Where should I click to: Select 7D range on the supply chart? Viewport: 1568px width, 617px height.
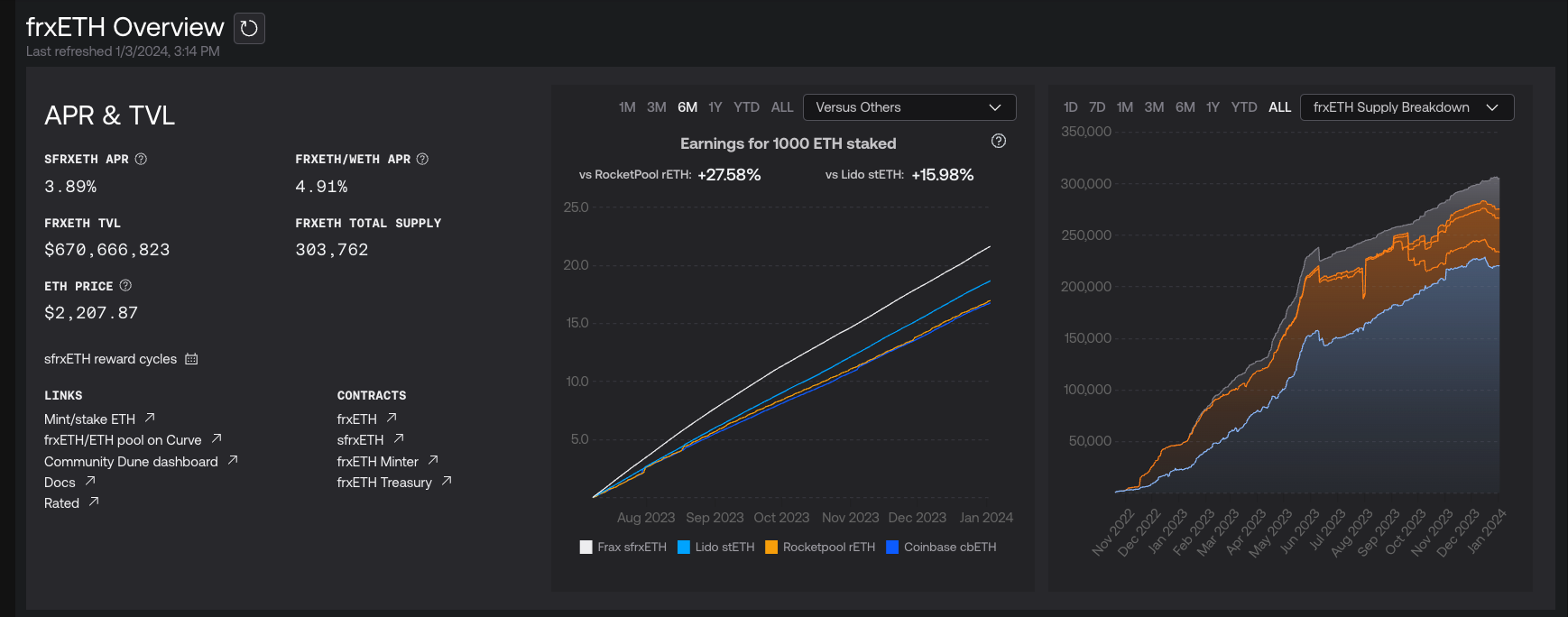1097,107
